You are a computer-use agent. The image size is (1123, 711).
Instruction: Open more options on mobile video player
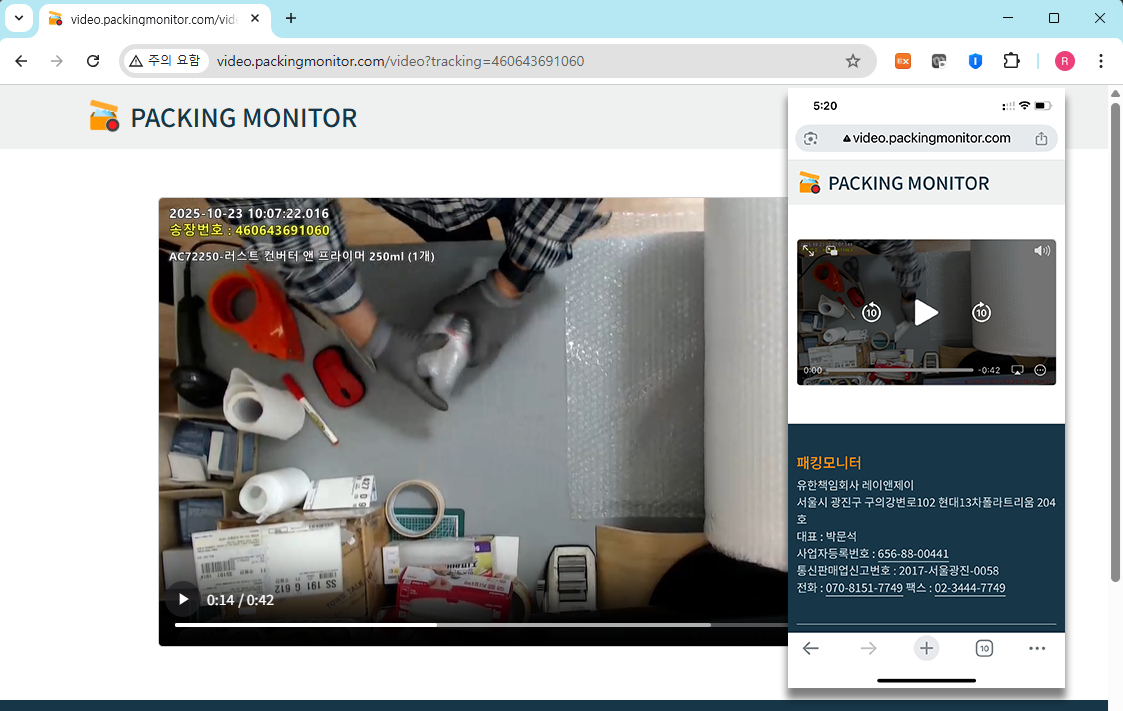click(1040, 370)
